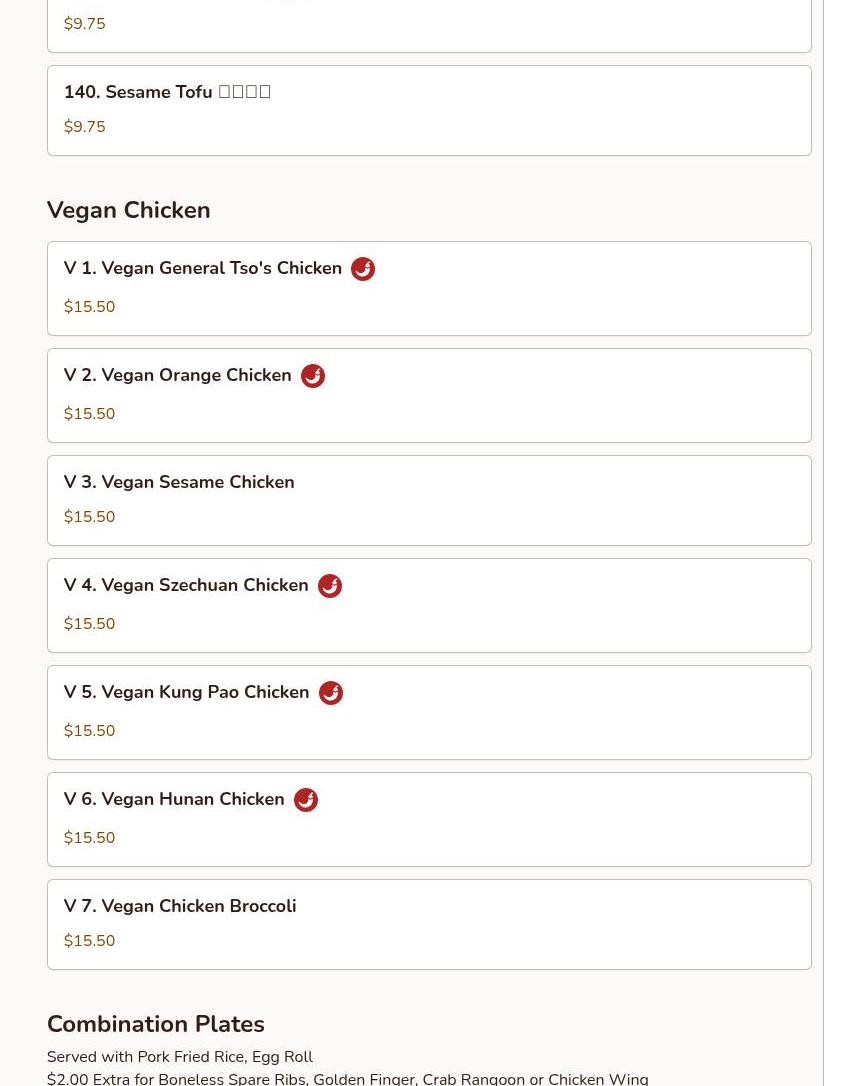Select V 1. Vegan General Tso's Chicken
844x1086 pixels.
(429, 289)
